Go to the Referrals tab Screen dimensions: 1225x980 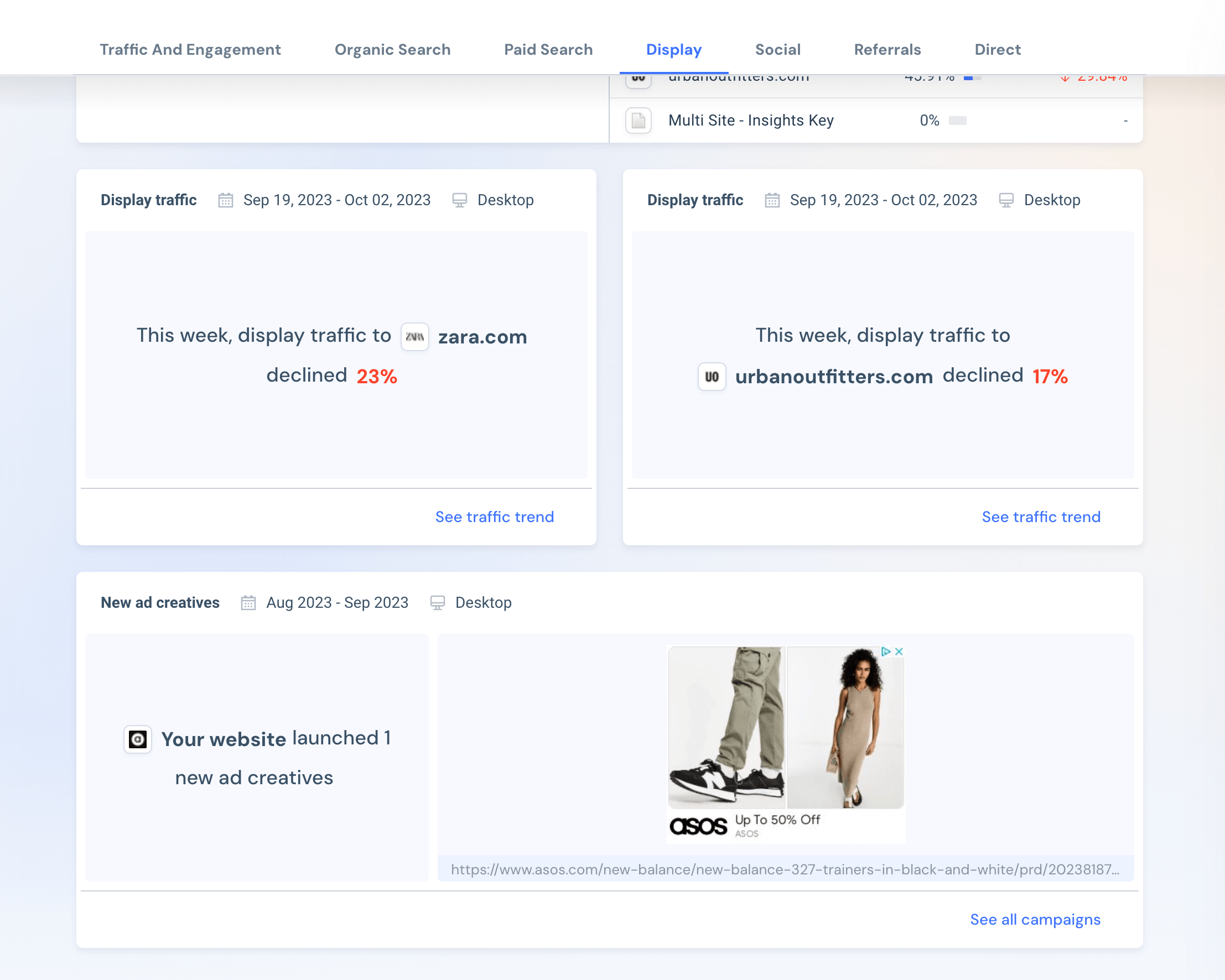click(x=887, y=49)
